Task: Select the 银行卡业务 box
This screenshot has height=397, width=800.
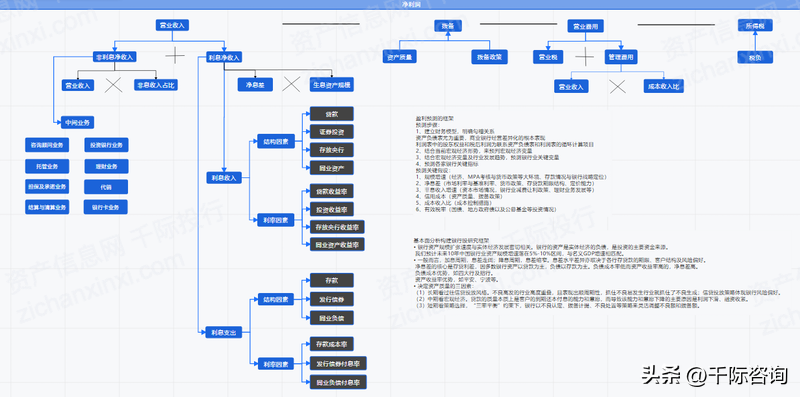Action: [106, 207]
